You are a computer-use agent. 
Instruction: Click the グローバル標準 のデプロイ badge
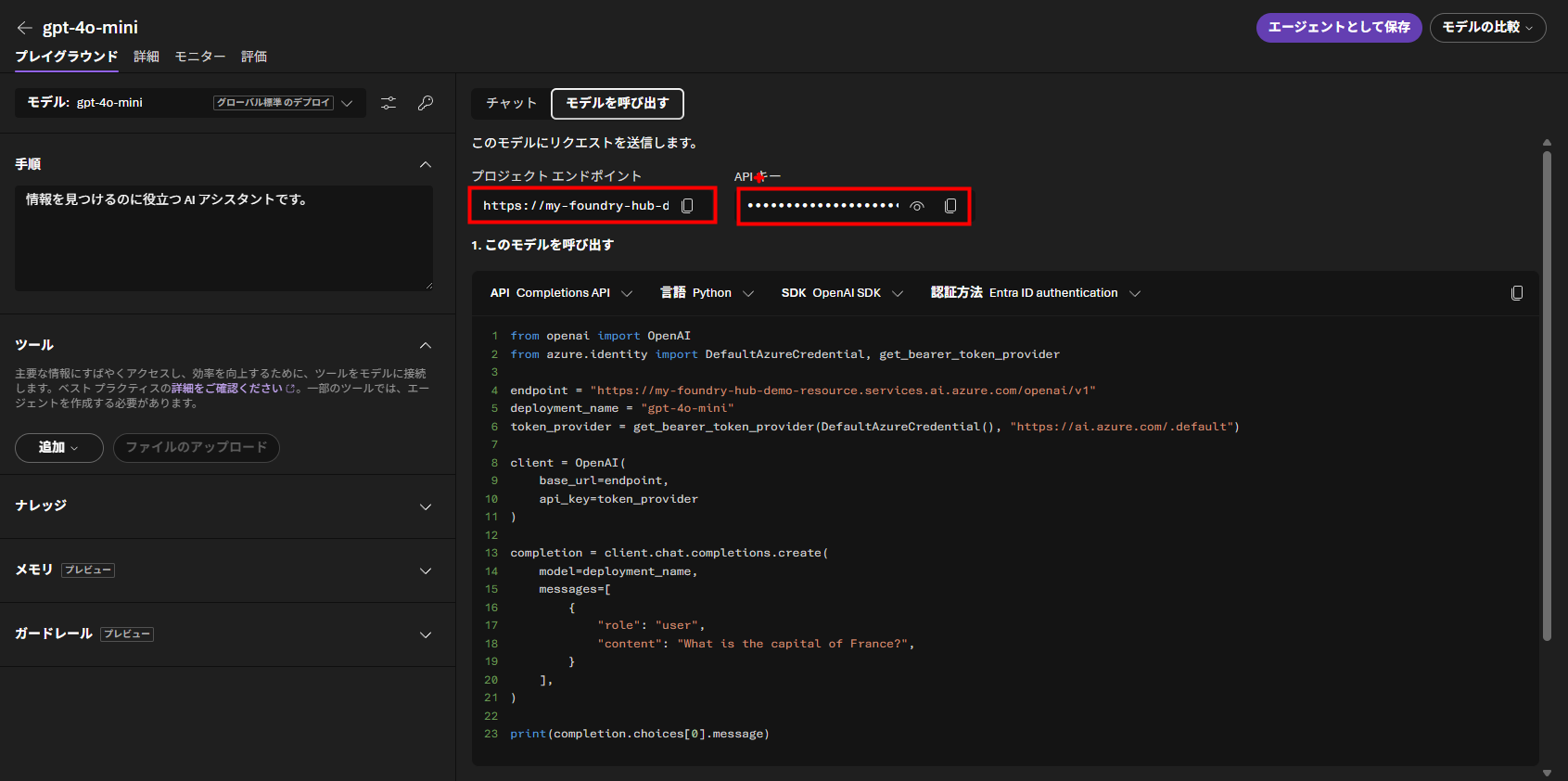click(274, 103)
